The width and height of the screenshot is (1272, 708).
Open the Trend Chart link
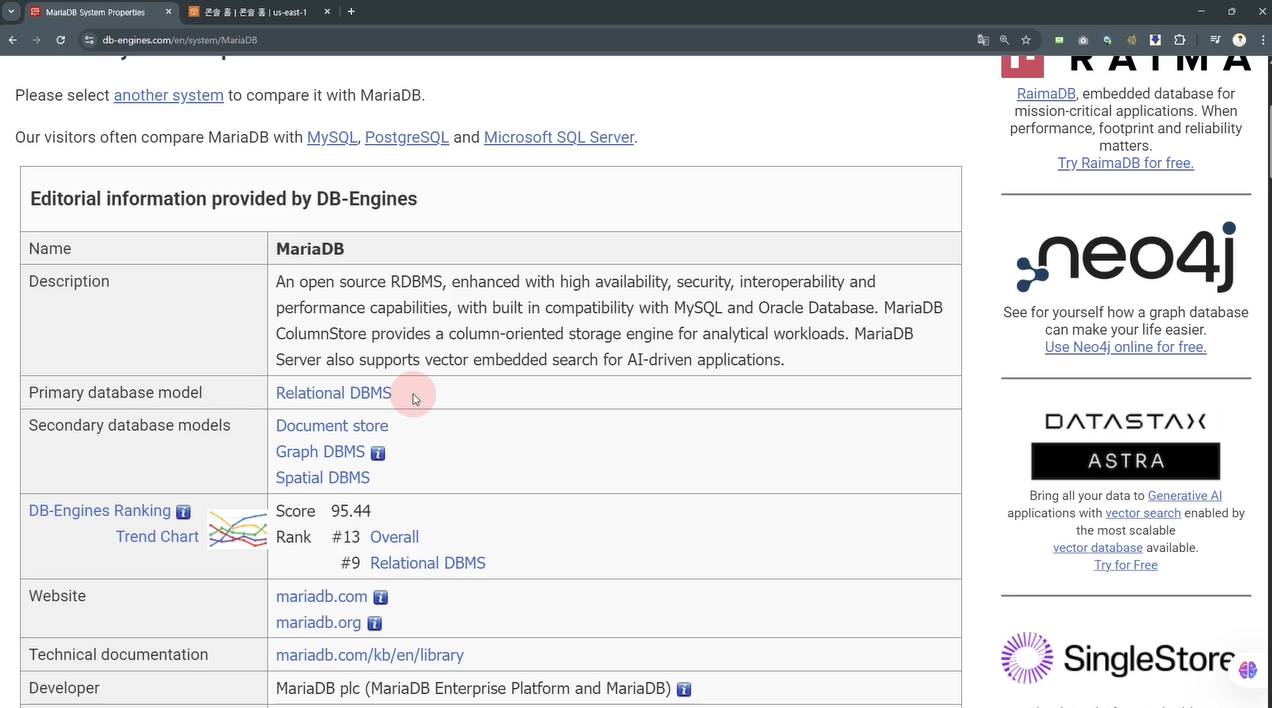(x=157, y=537)
